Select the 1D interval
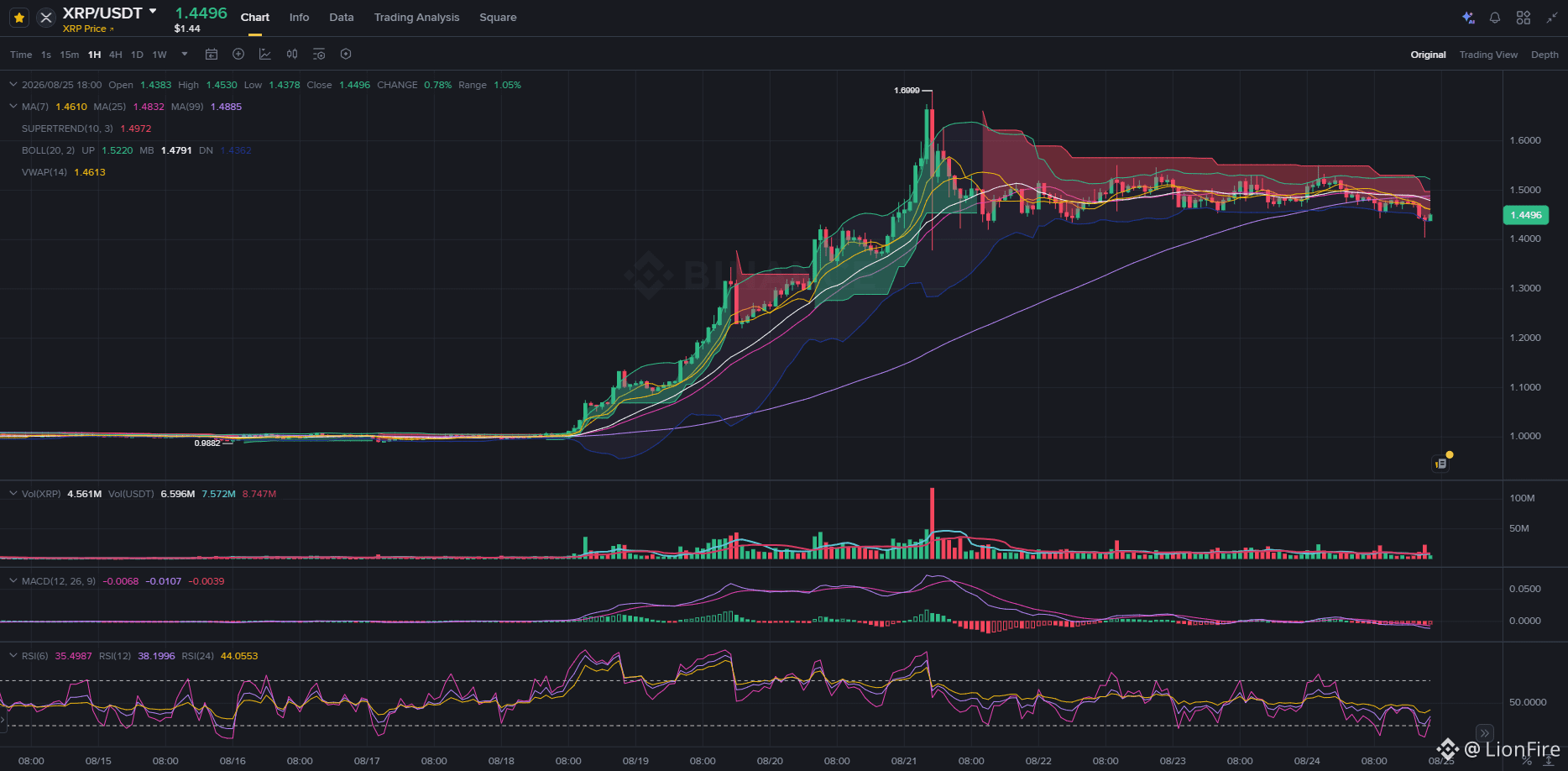The width and height of the screenshot is (1568, 771). pos(137,55)
